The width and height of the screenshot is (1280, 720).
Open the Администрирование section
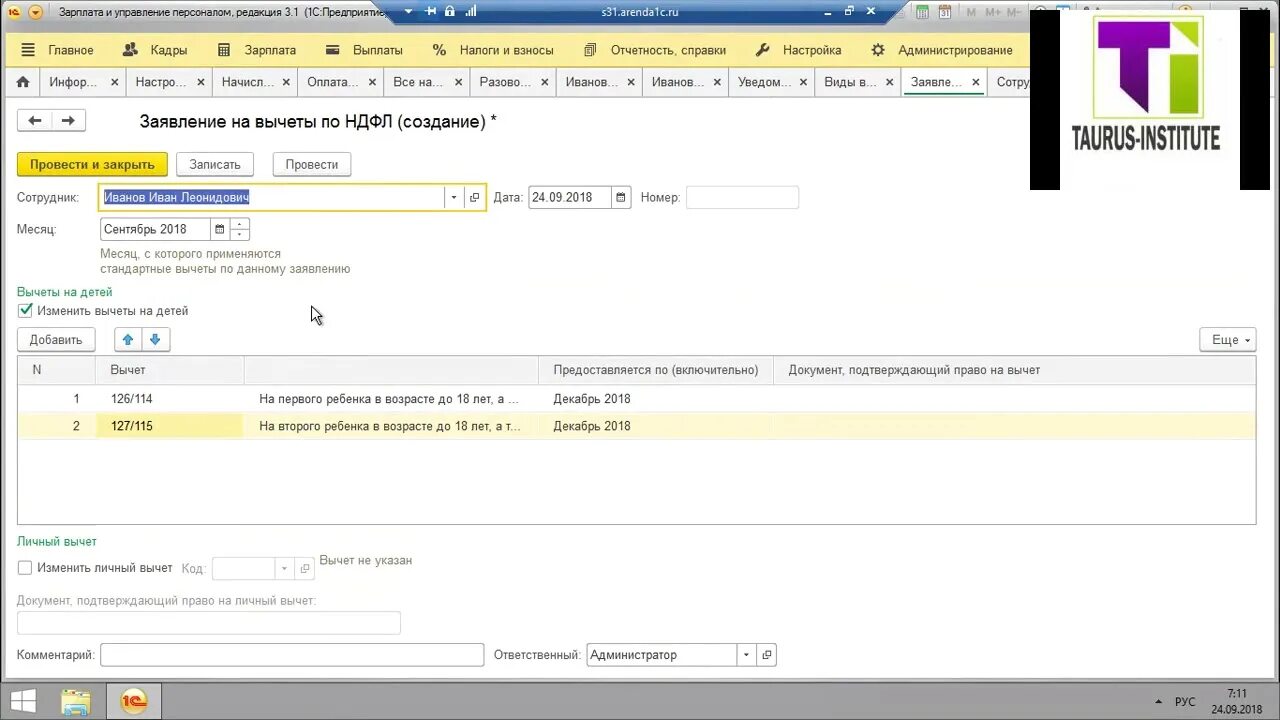pos(941,50)
